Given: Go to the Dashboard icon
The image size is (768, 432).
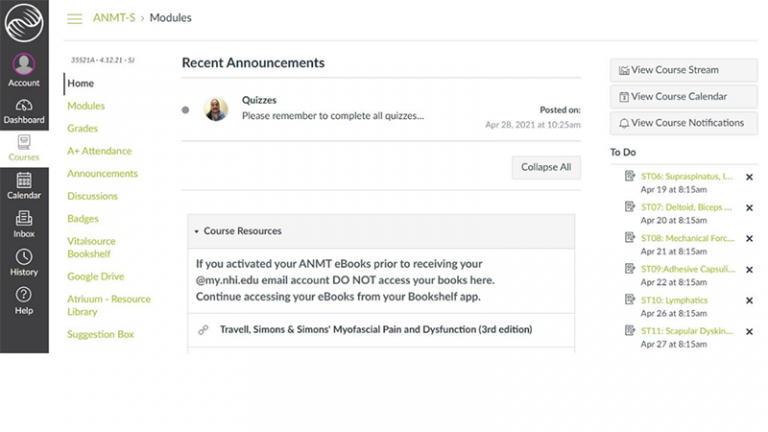Looking at the screenshot, I should [24, 105].
